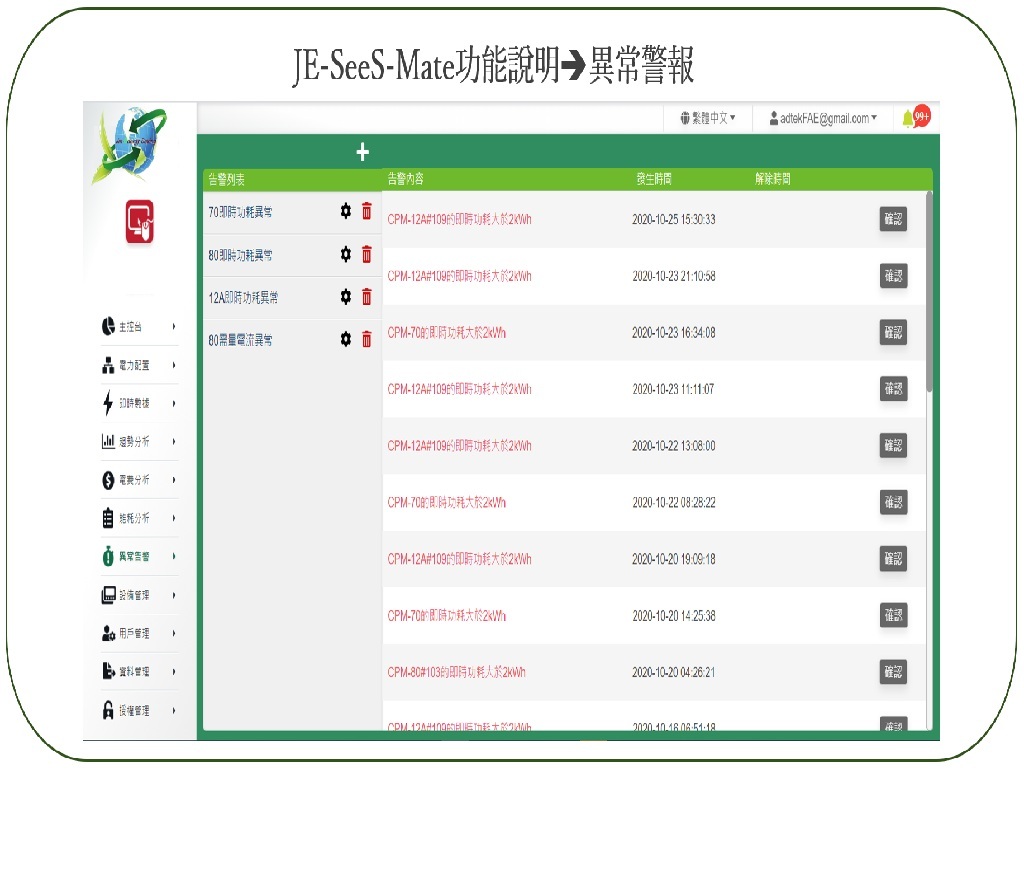The width and height of the screenshot is (1024, 884).
Task: Open the 繁體中文 language dropdown
Action: [708, 118]
